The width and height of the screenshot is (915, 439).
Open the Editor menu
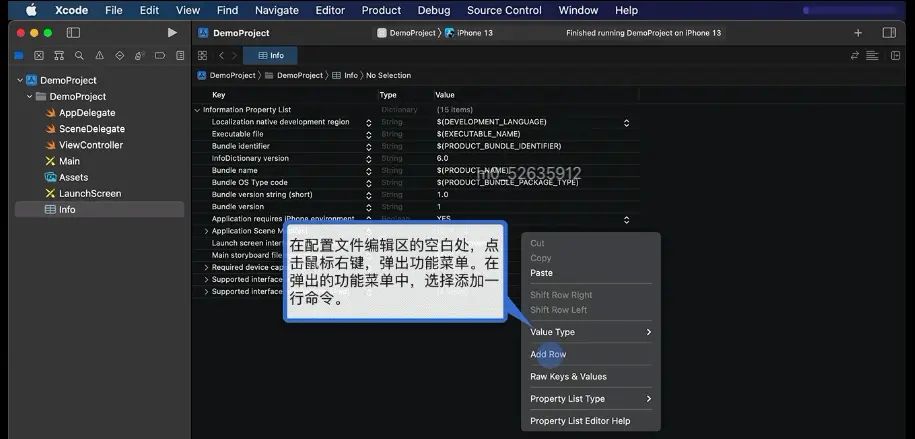330,10
